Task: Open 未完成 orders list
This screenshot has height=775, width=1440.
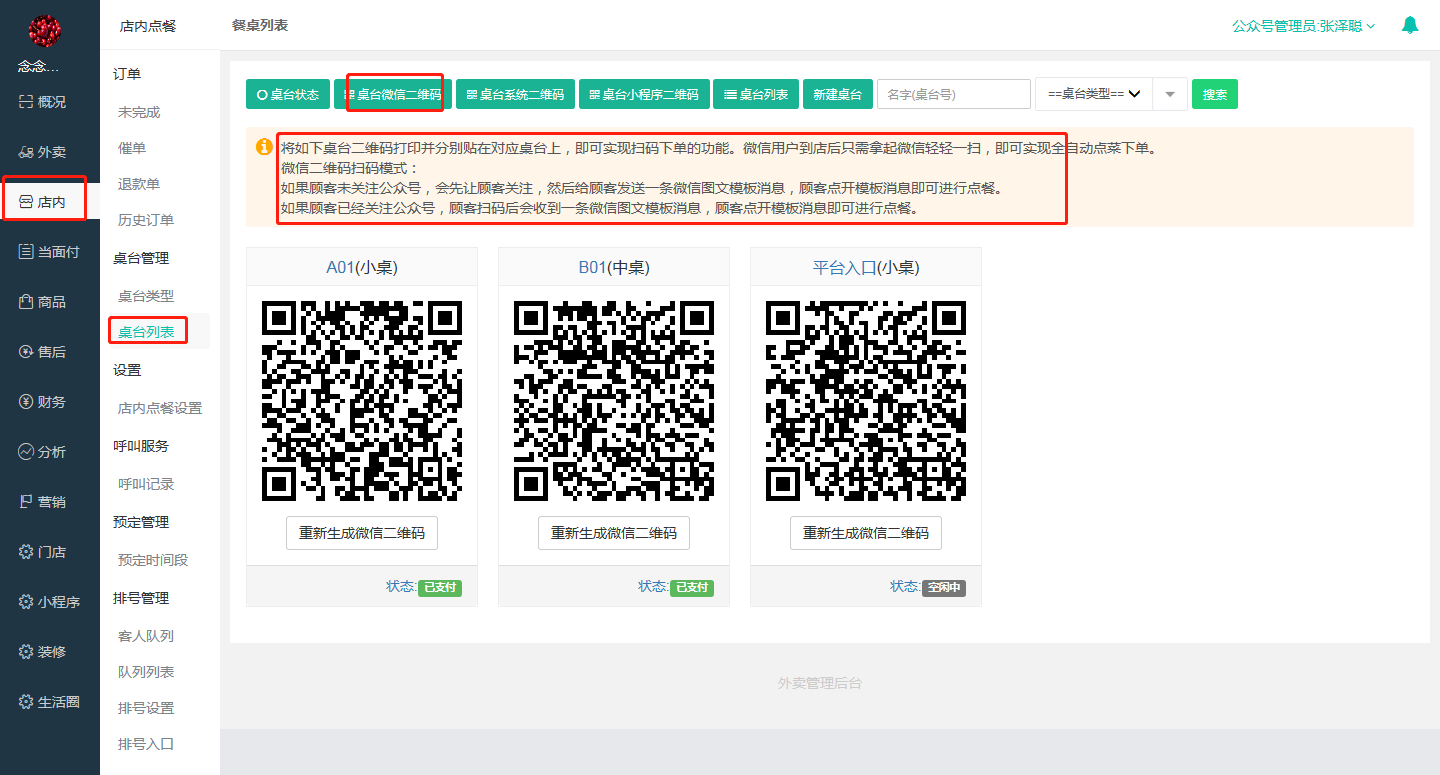Action: point(139,112)
